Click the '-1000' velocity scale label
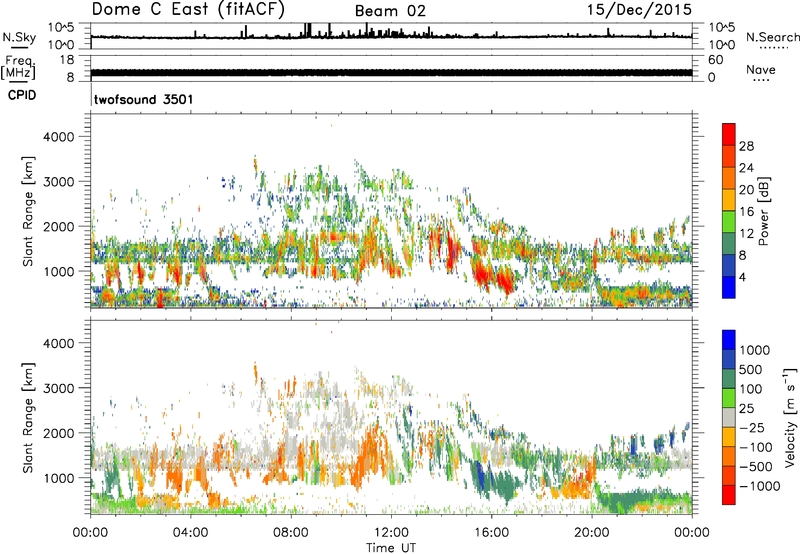 pyautogui.click(x=760, y=486)
